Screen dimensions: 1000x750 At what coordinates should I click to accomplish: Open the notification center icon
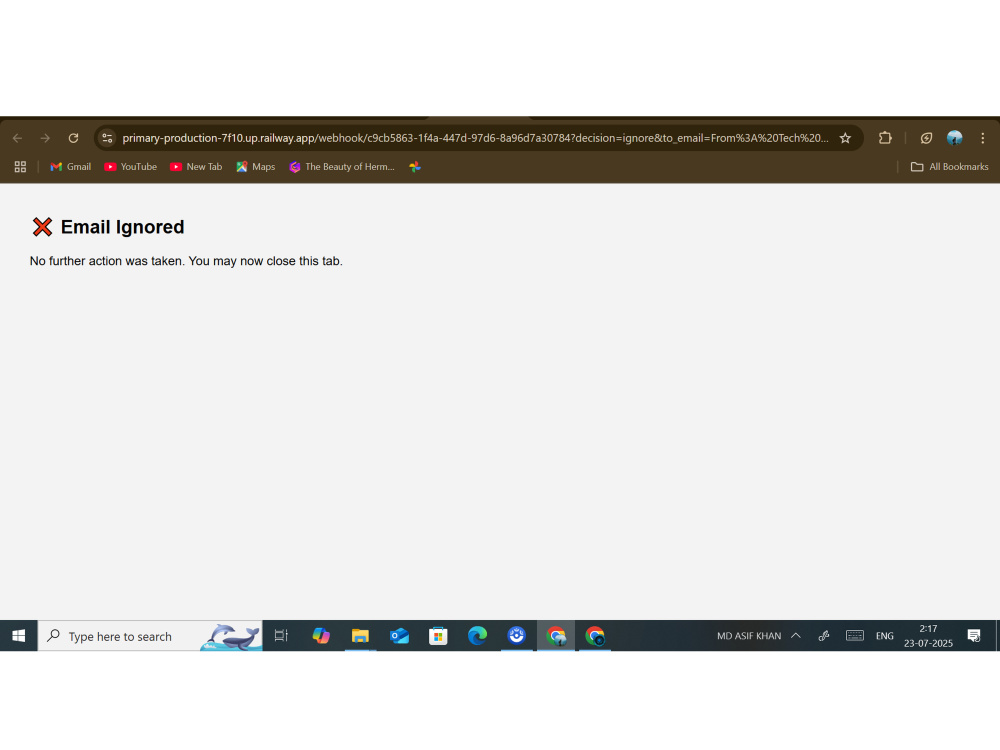[974, 636]
